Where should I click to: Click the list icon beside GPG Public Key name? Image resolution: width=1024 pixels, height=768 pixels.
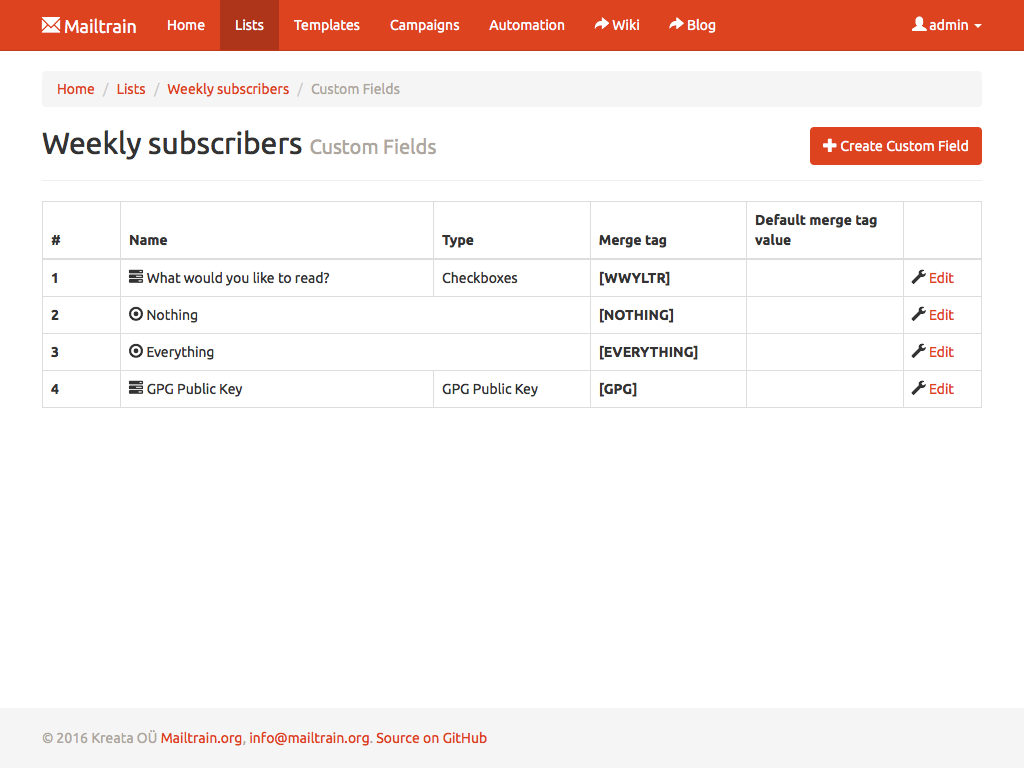[136, 388]
